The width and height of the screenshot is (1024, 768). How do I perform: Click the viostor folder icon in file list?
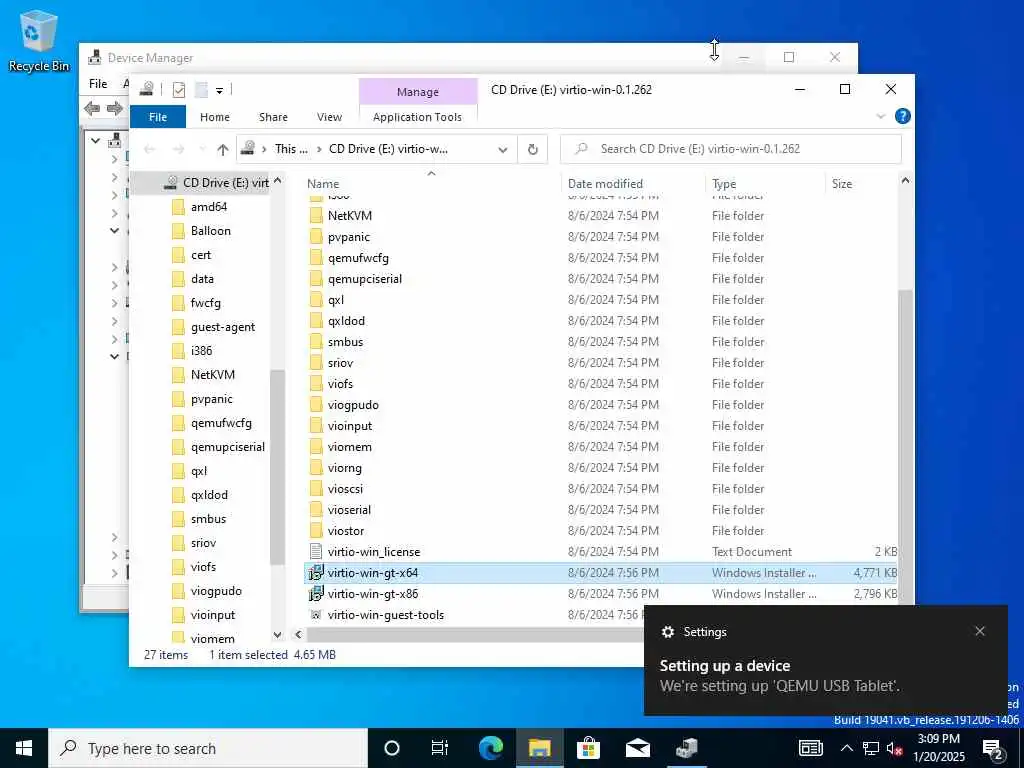coord(316,531)
